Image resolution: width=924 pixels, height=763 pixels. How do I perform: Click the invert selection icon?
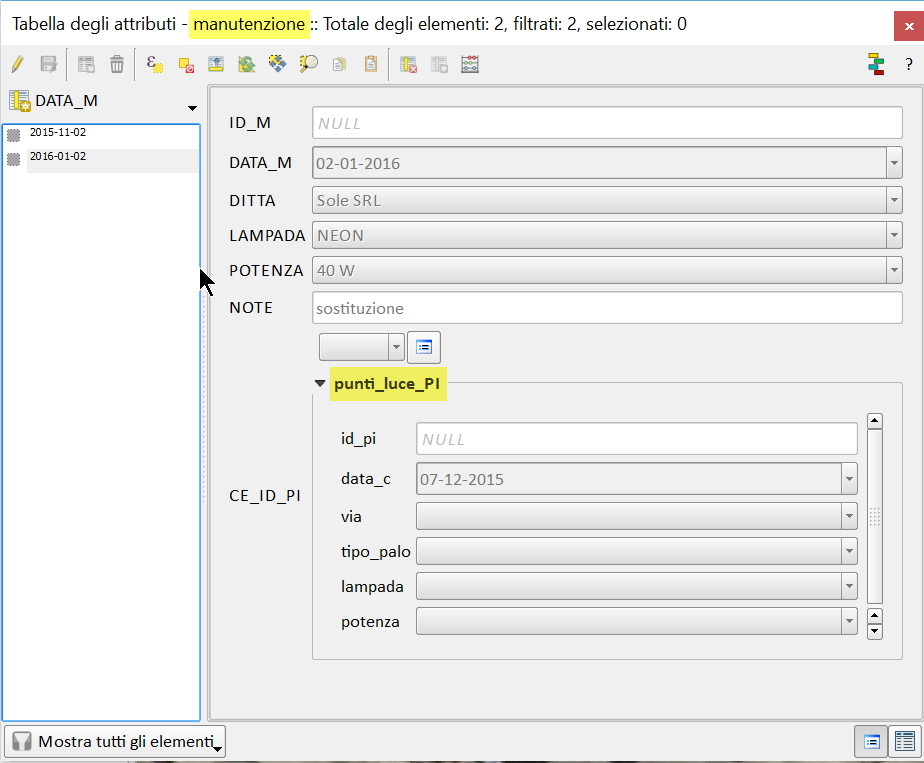coord(246,65)
